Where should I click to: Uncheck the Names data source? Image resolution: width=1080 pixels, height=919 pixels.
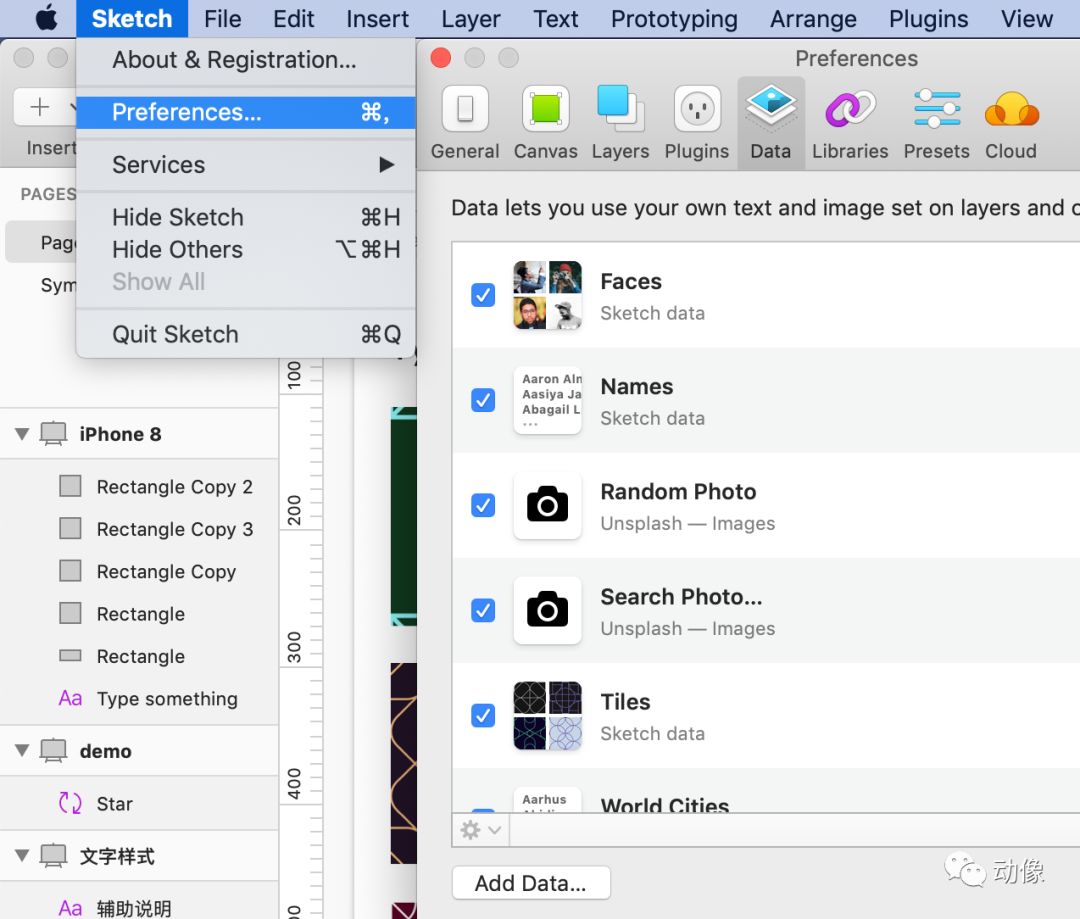point(483,400)
